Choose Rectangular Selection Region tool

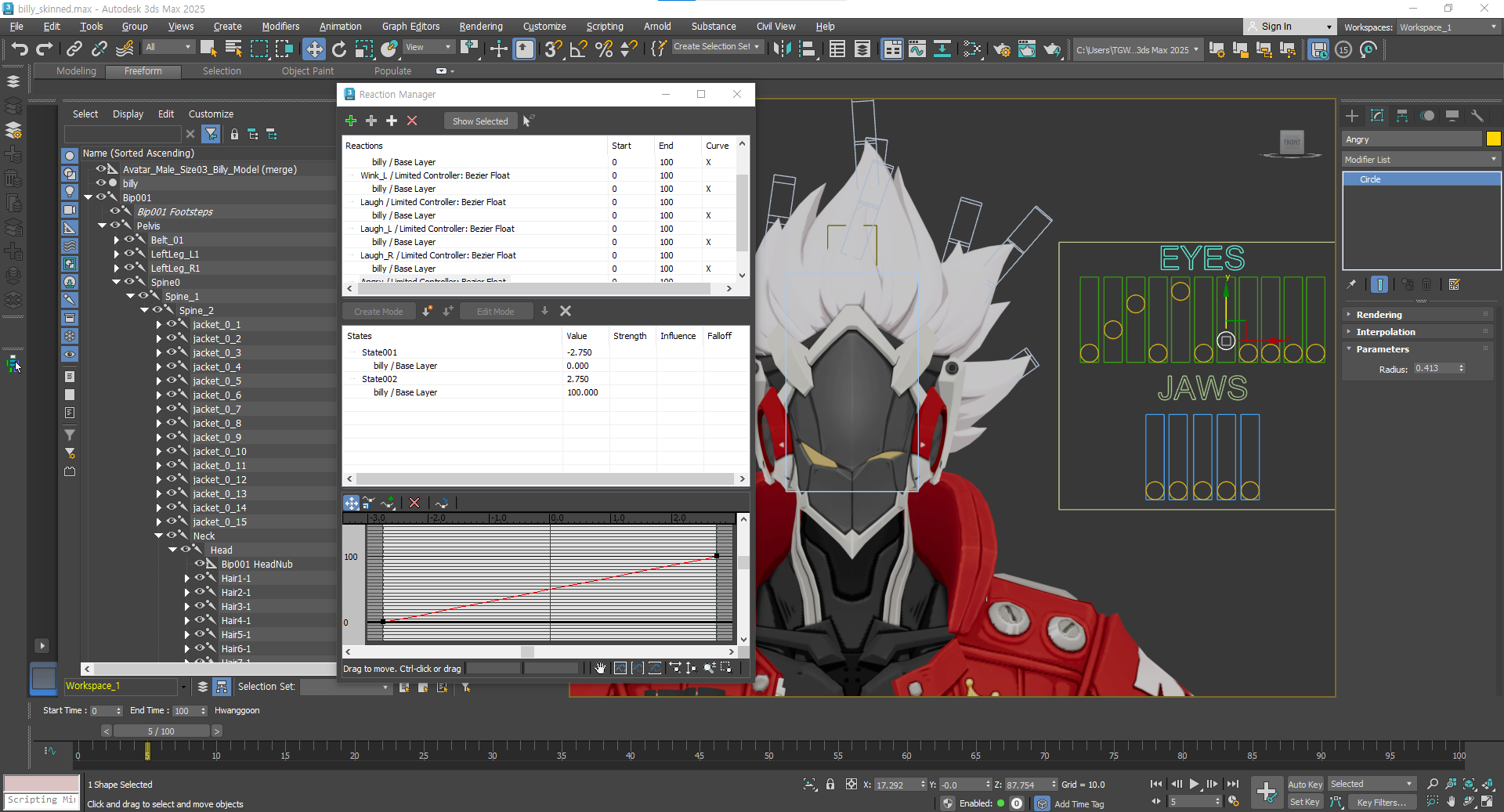point(258,49)
